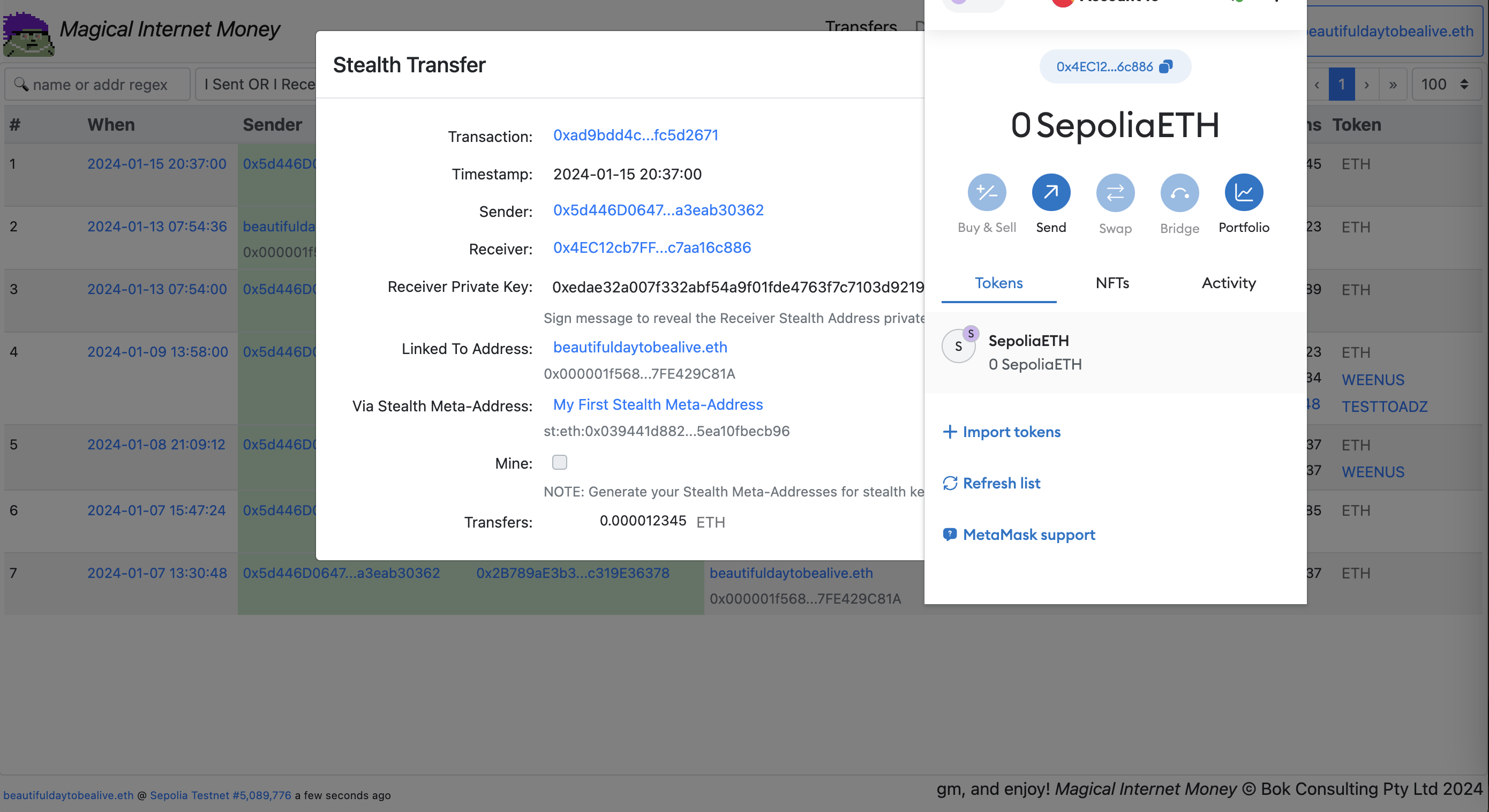Click the pagination next arrow button

[1366, 84]
